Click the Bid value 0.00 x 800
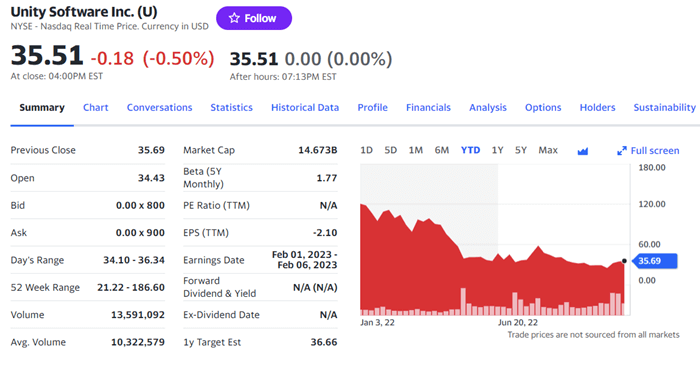Screen dimensions: 700x372 point(140,205)
